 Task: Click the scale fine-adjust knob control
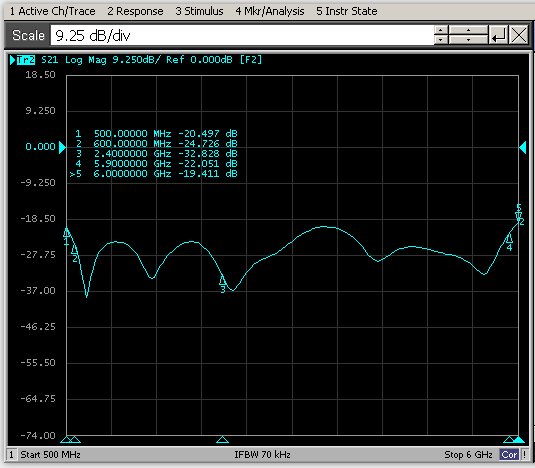[468, 35]
